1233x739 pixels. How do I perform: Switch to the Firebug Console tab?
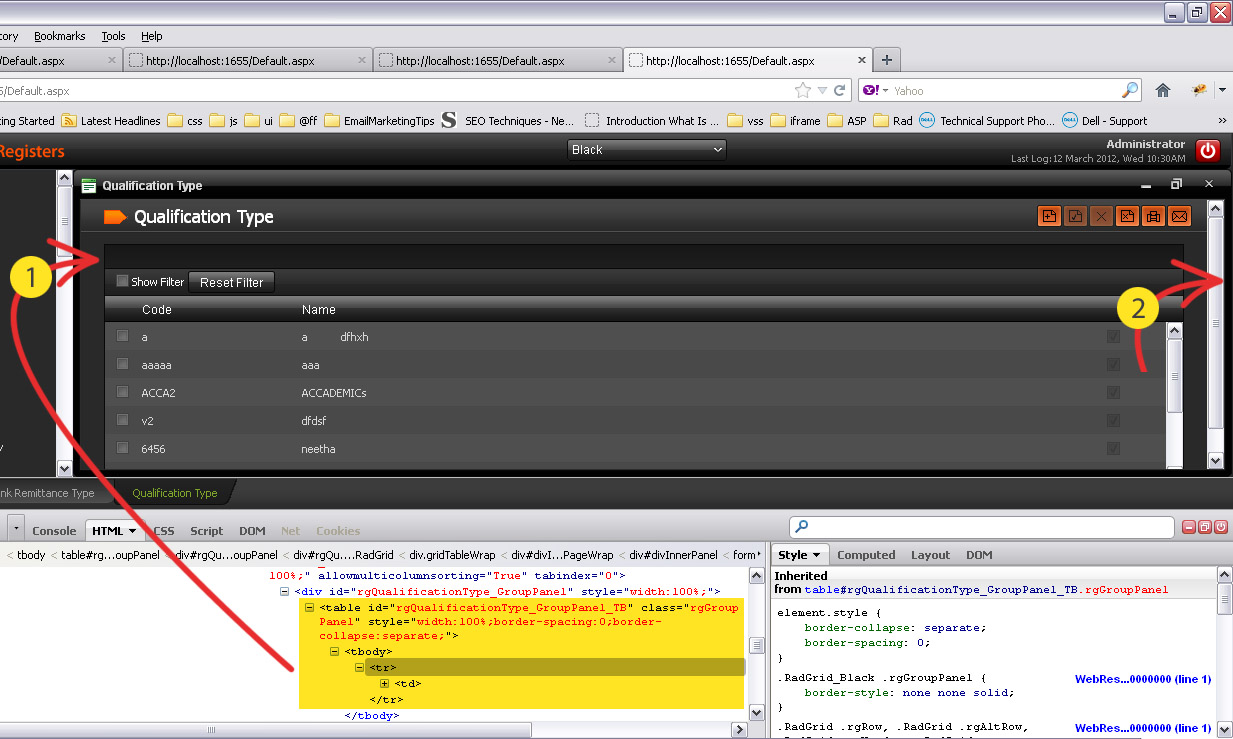pyautogui.click(x=54, y=531)
